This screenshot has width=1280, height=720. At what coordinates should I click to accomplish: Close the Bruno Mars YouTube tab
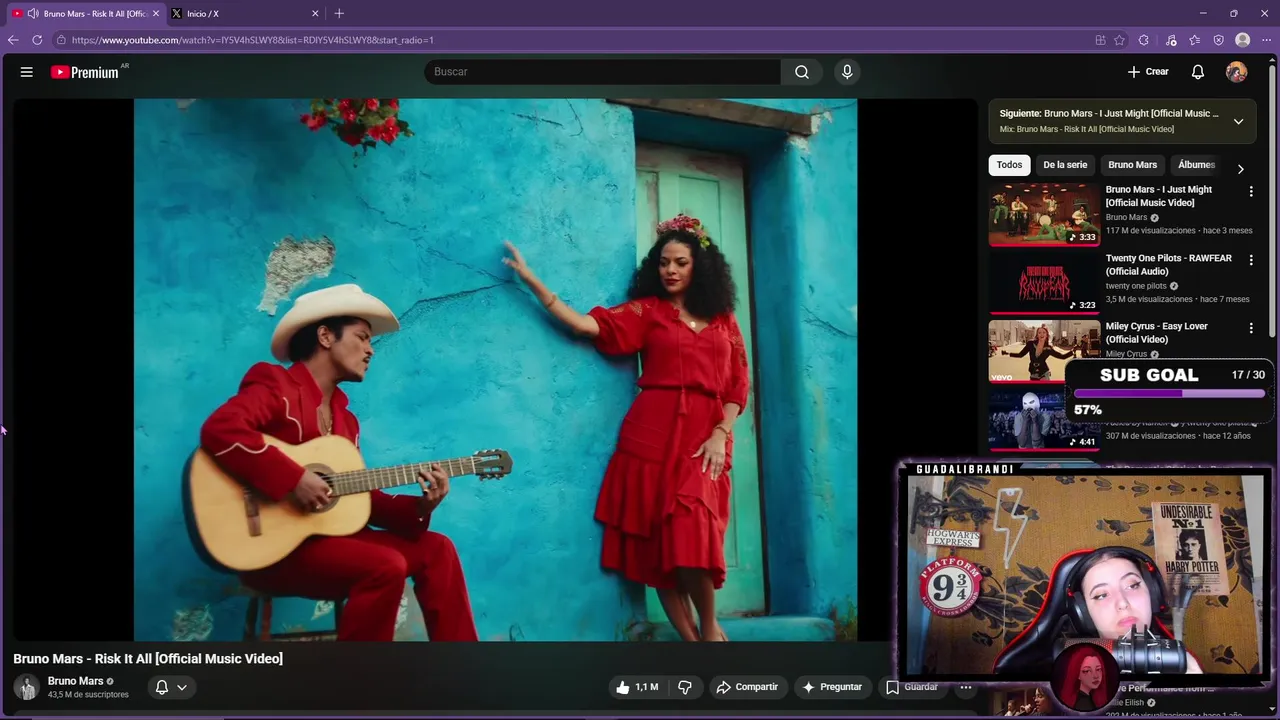(x=156, y=14)
